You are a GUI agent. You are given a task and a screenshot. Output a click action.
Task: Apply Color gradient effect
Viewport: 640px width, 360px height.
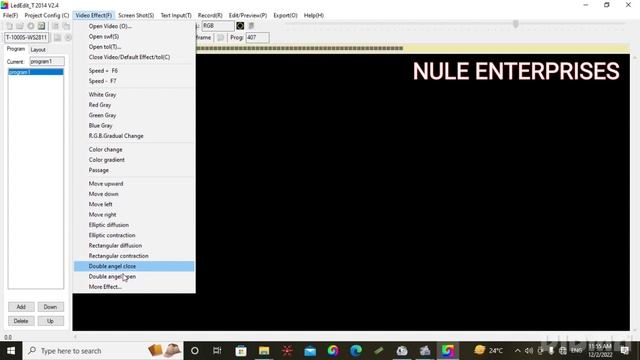tap(134, 160)
